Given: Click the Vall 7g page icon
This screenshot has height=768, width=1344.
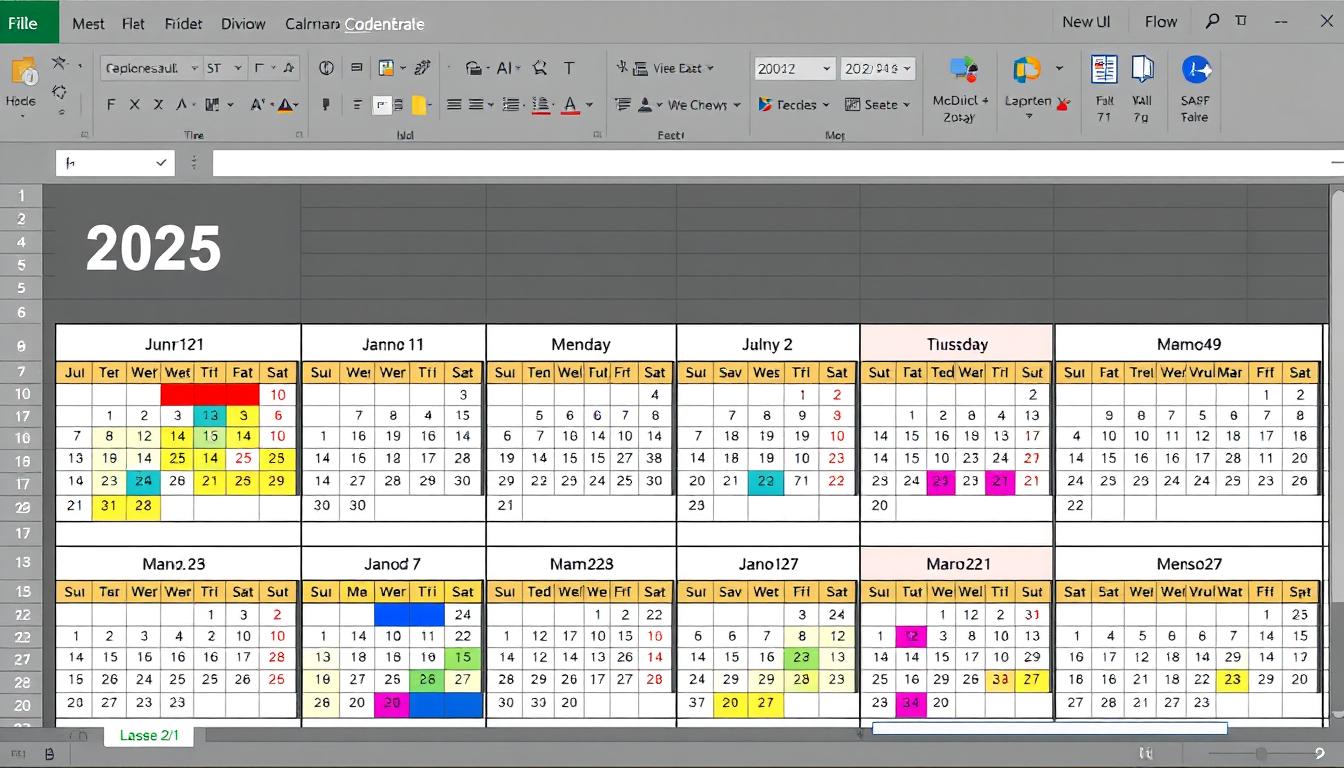Looking at the screenshot, I should 1142,69.
